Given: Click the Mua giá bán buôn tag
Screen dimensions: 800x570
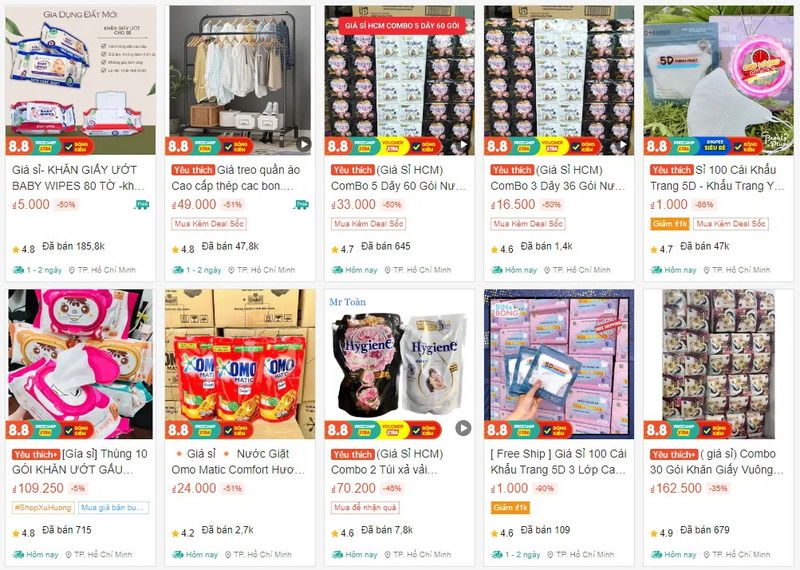Looking at the screenshot, I should (x=113, y=508).
